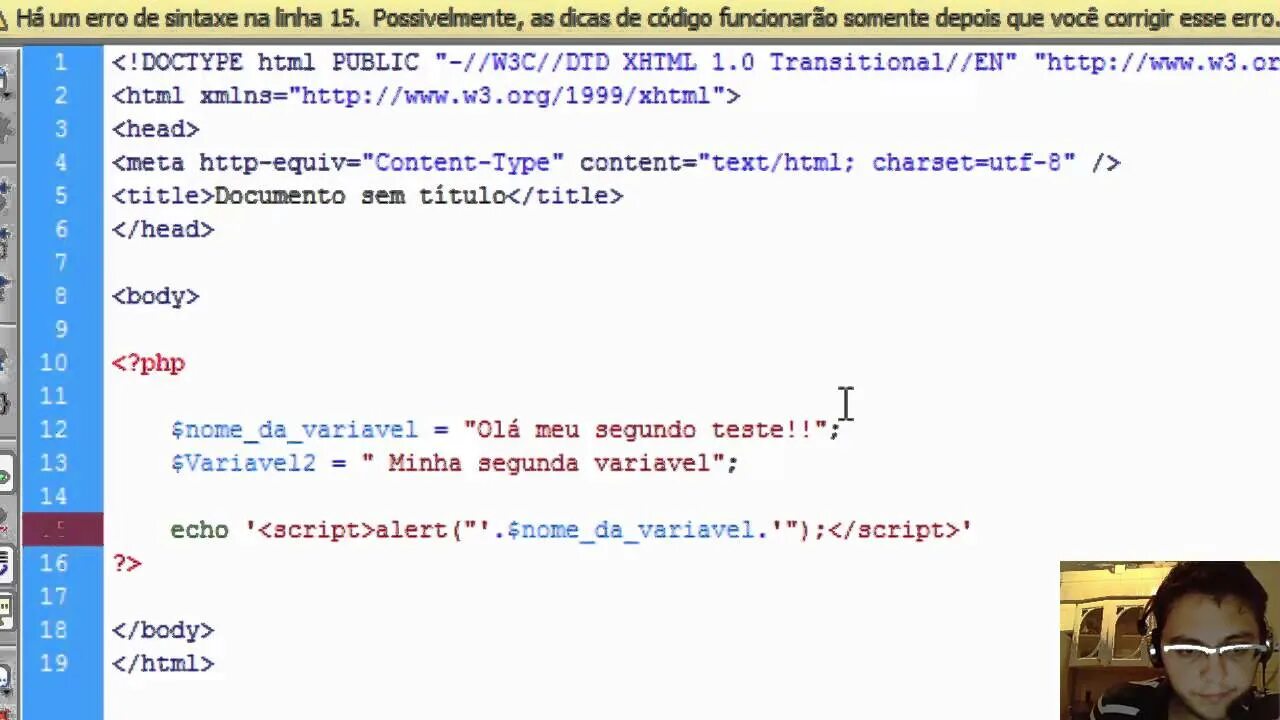1280x720 pixels.
Task: Click the string "Olá meu segundo teste!!"
Action: click(645, 430)
